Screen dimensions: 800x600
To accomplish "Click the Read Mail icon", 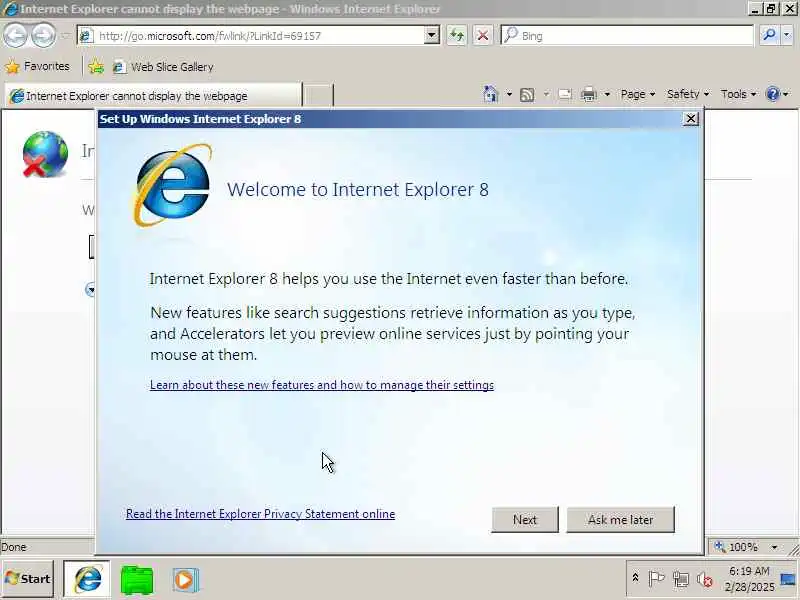I will click(565, 94).
